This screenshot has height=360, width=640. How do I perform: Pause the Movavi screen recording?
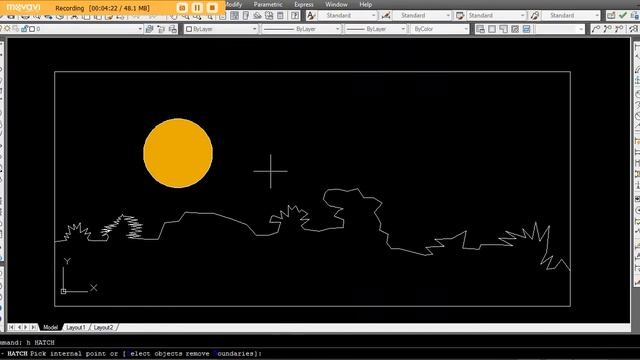[197, 8]
